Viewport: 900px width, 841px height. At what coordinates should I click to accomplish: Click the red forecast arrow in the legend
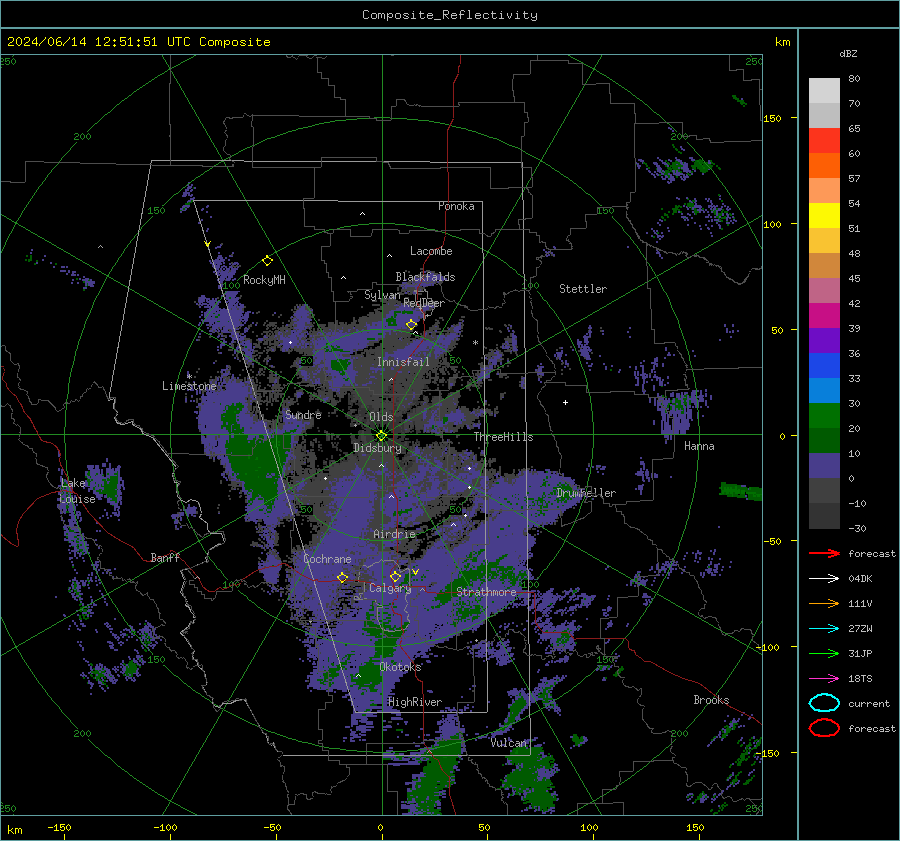click(824, 553)
